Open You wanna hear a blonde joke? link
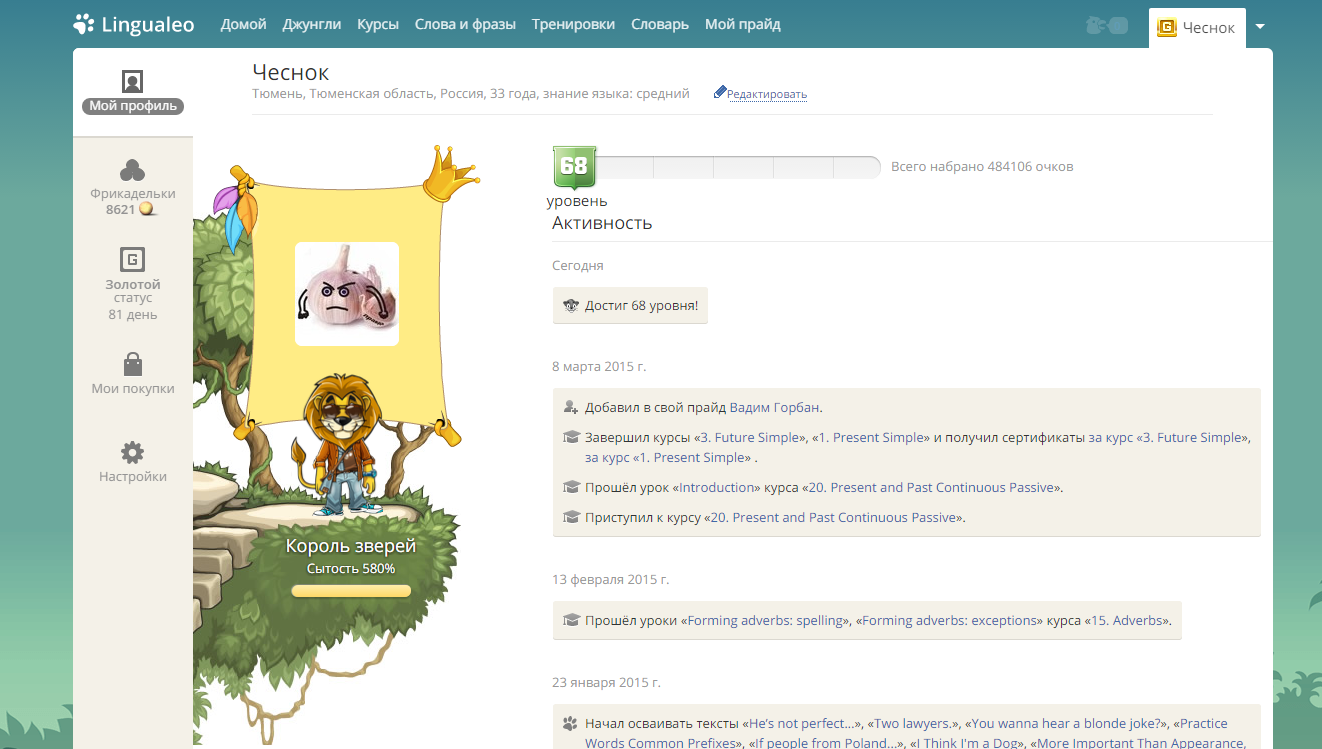1322x749 pixels. tap(1065, 723)
